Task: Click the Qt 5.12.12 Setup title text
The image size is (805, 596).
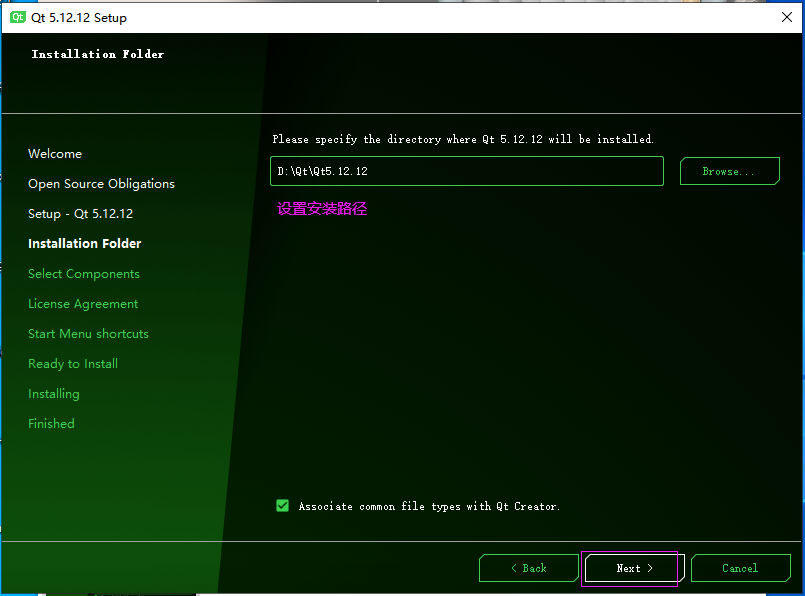Action: (x=79, y=17)
